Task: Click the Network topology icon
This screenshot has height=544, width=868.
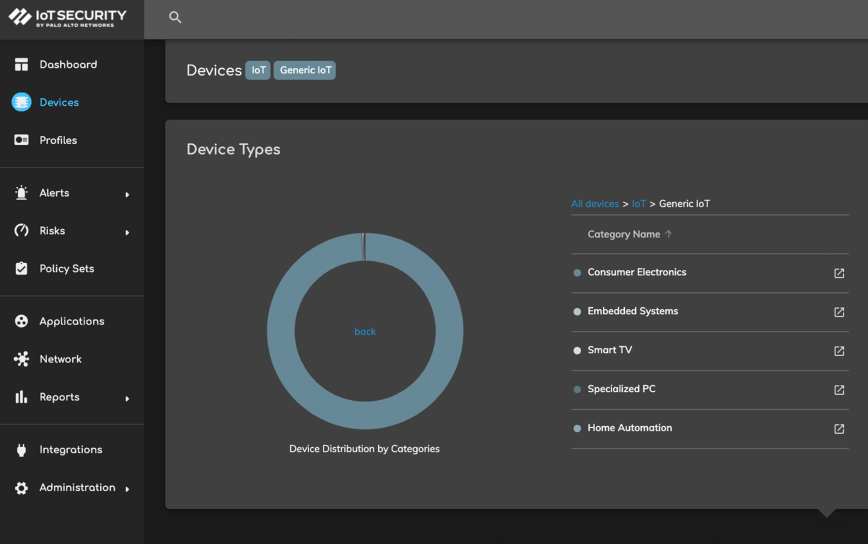Action: pos(21,359)
